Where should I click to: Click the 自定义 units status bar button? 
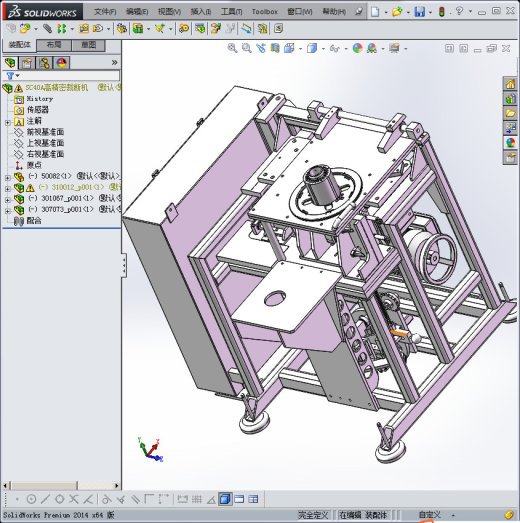click(x=430, y=515)
